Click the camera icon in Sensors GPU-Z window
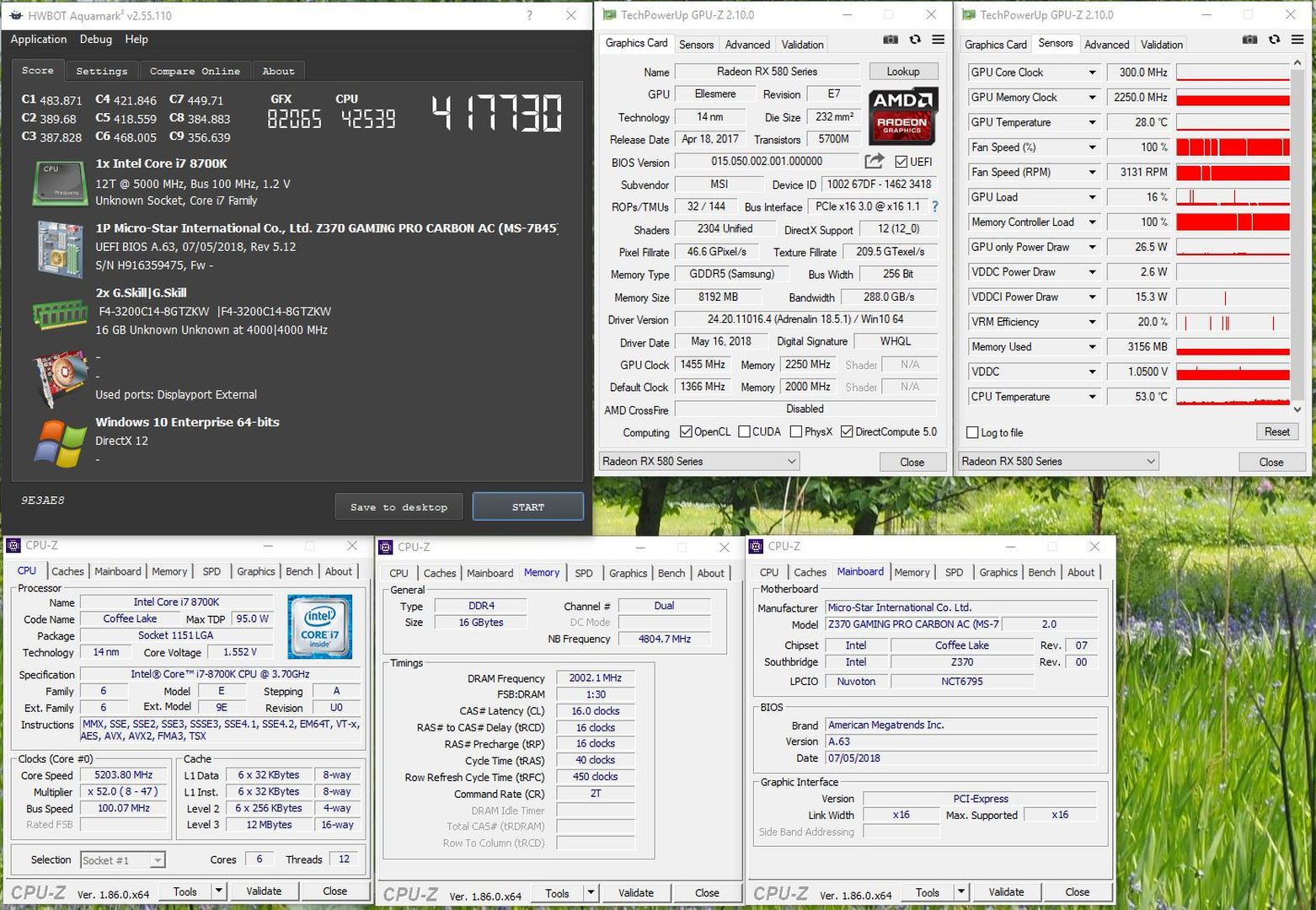The height and width of the screenshot is (910, 1316). [x=1250, y=40]
